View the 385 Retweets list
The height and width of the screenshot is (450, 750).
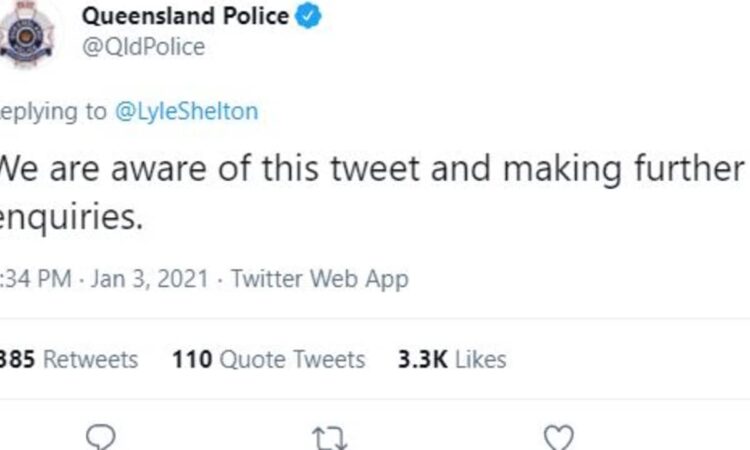click(68, 359)
